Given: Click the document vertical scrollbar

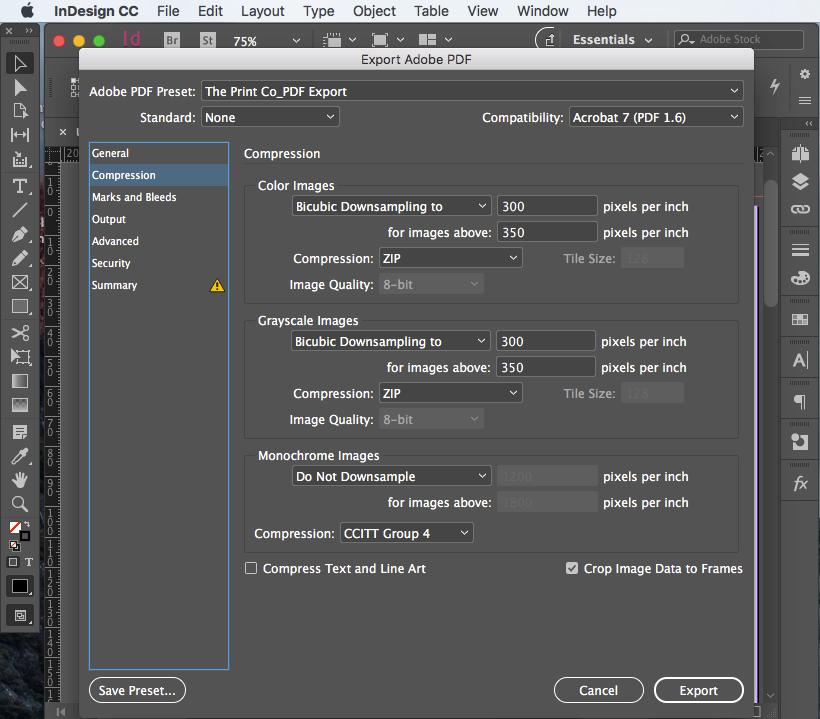Looking at the screenshot, I should [770, 243].
